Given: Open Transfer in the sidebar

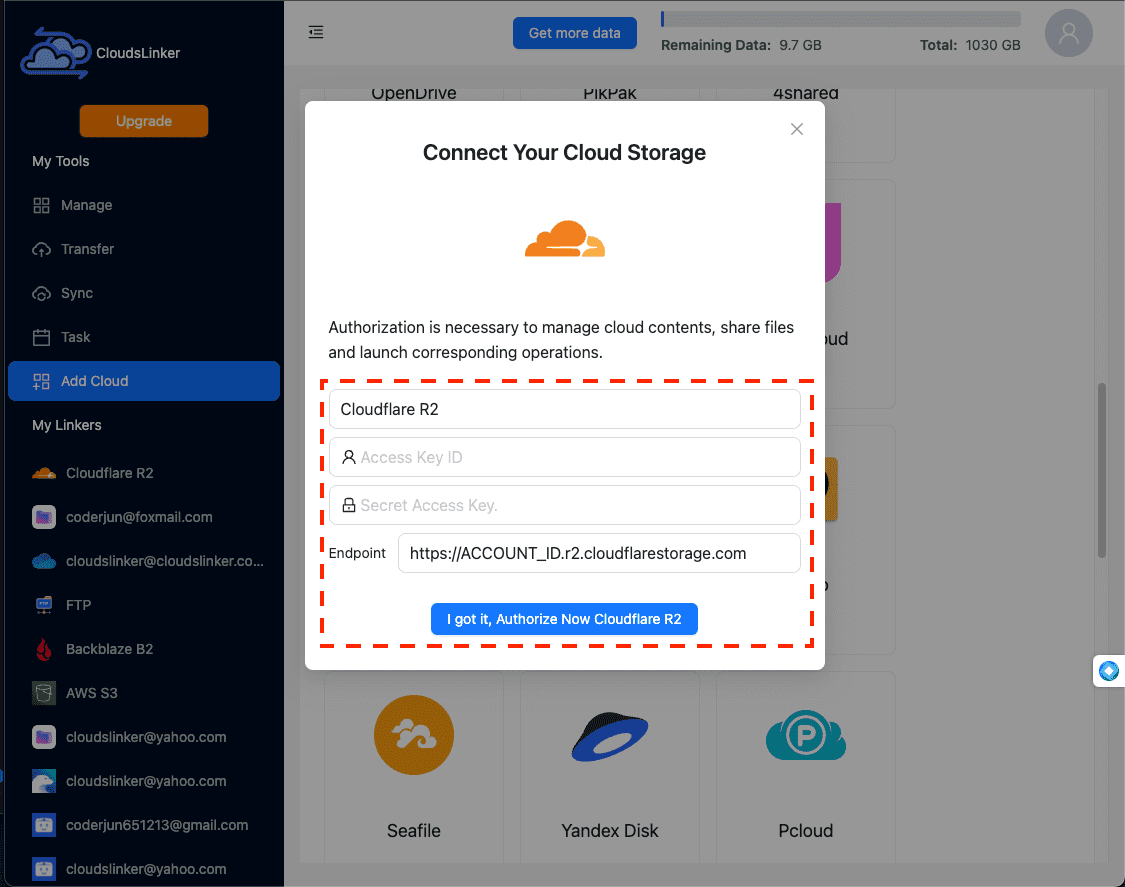Looking at the screenshot, I should click(143, 249).
